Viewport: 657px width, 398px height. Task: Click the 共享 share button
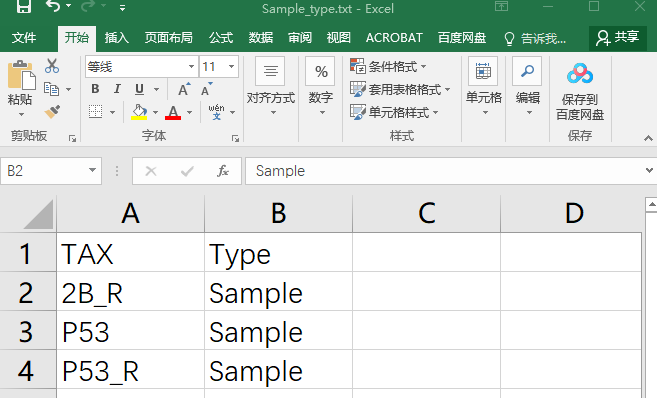(x=618, y=38)
